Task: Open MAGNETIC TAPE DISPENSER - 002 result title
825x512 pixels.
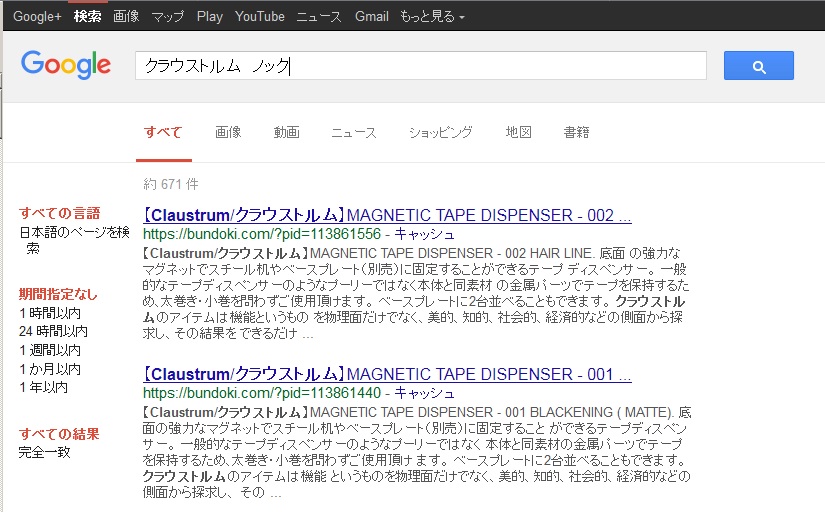Action: [387, 215]
